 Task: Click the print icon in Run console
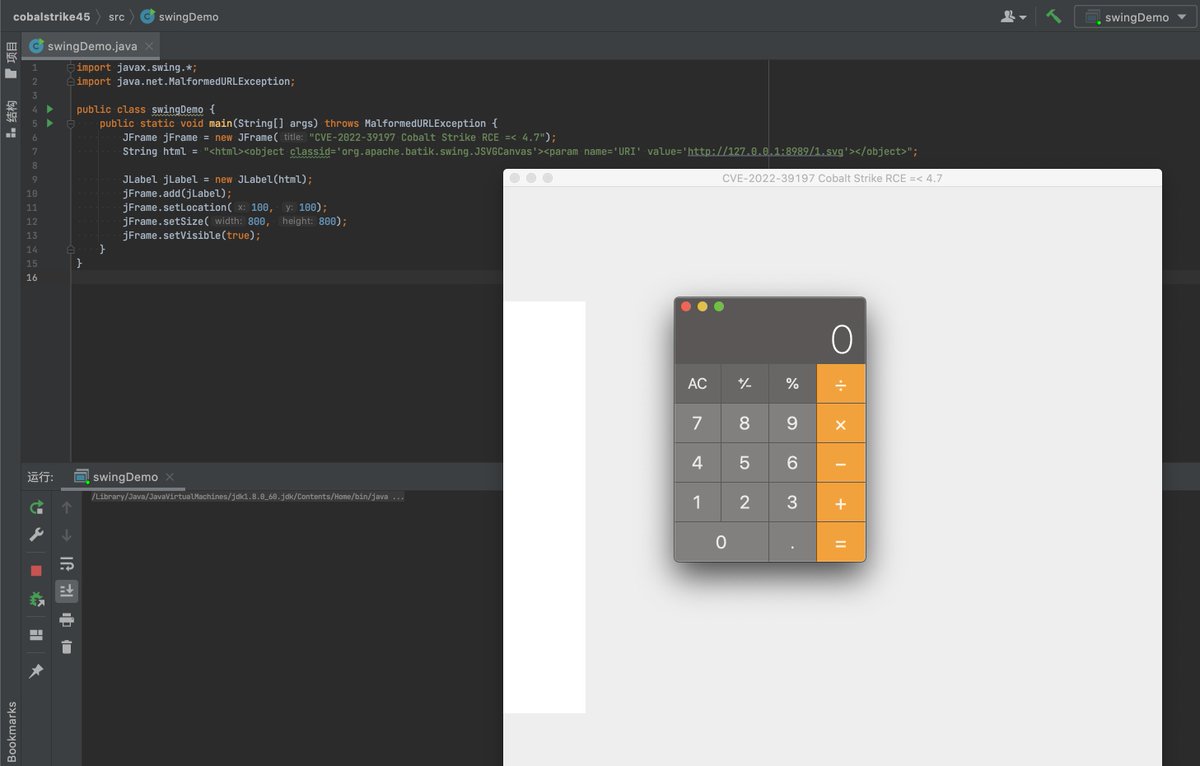point(67,619)
